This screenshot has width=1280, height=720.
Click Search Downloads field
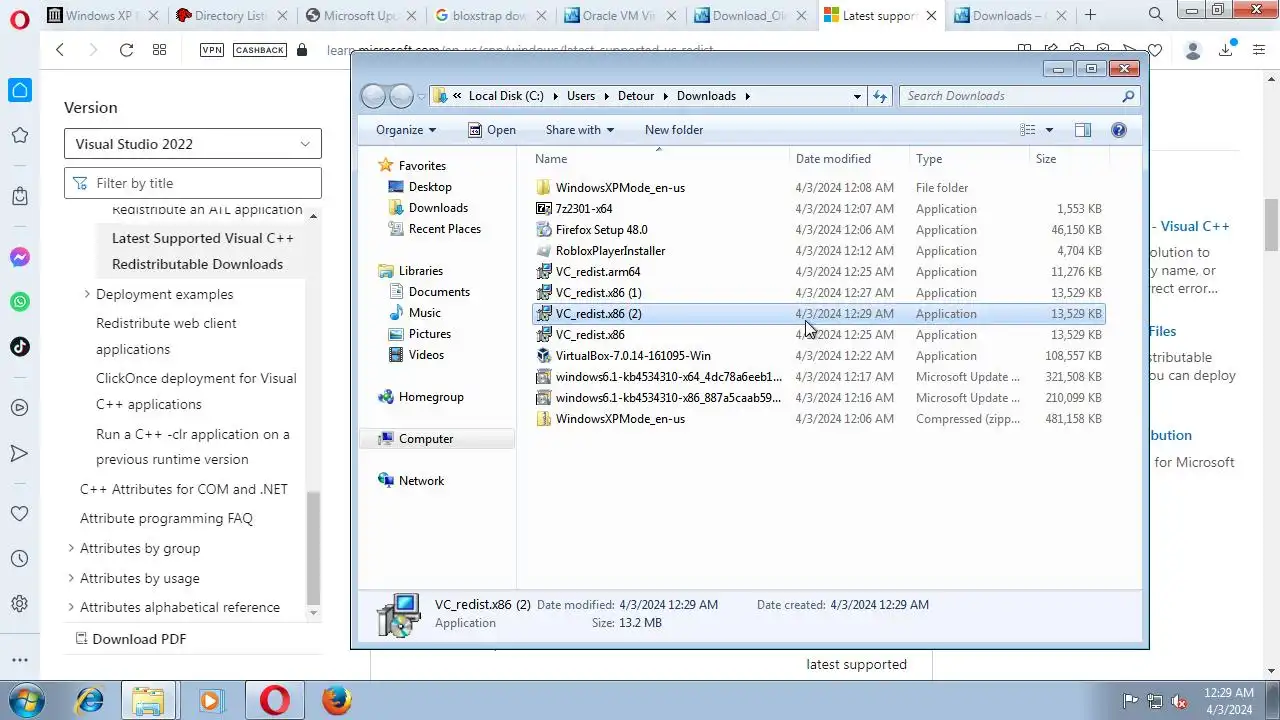pyautogui.click(x=1019, y=96)
